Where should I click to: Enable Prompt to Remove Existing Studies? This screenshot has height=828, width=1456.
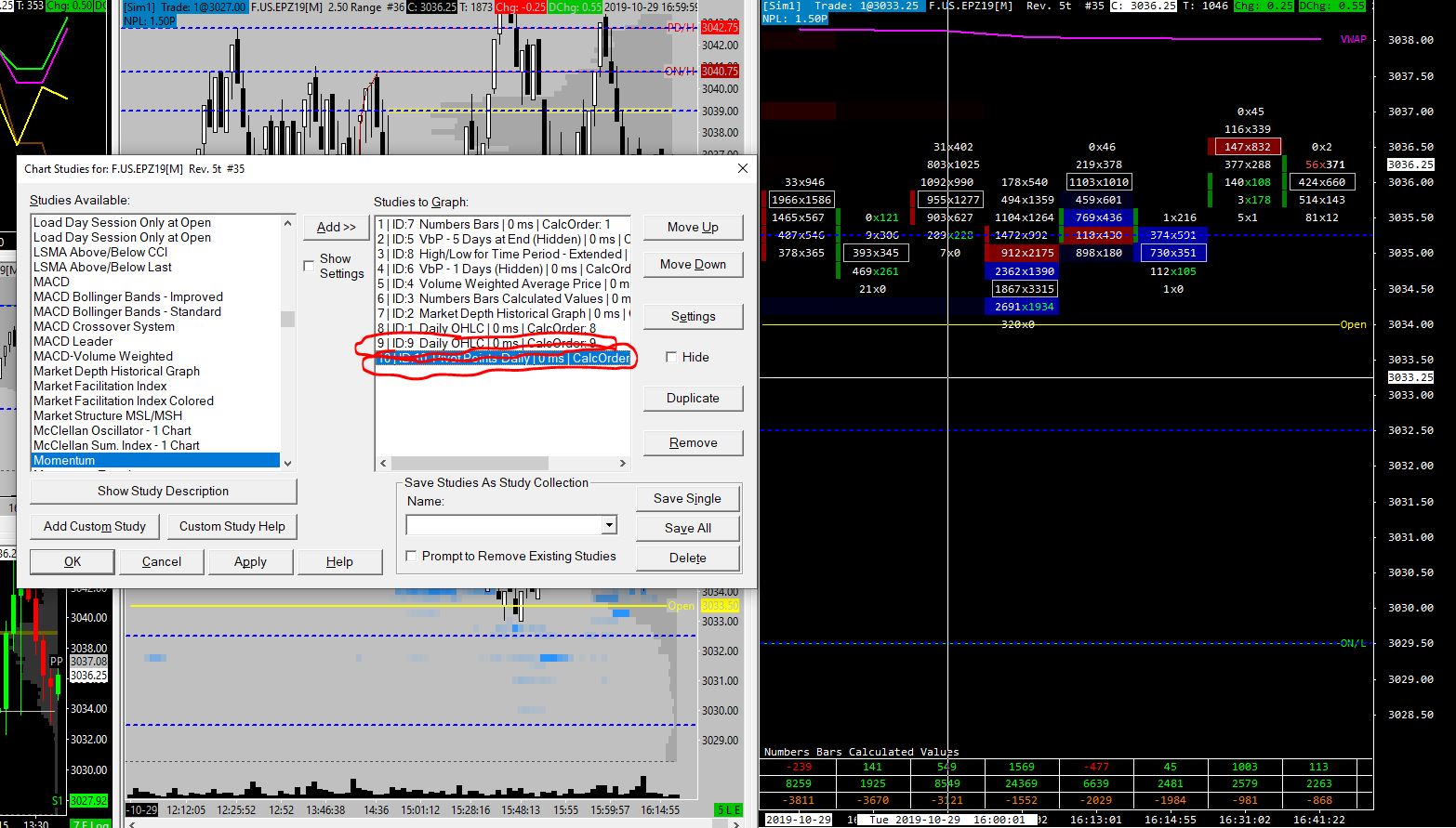411,556
